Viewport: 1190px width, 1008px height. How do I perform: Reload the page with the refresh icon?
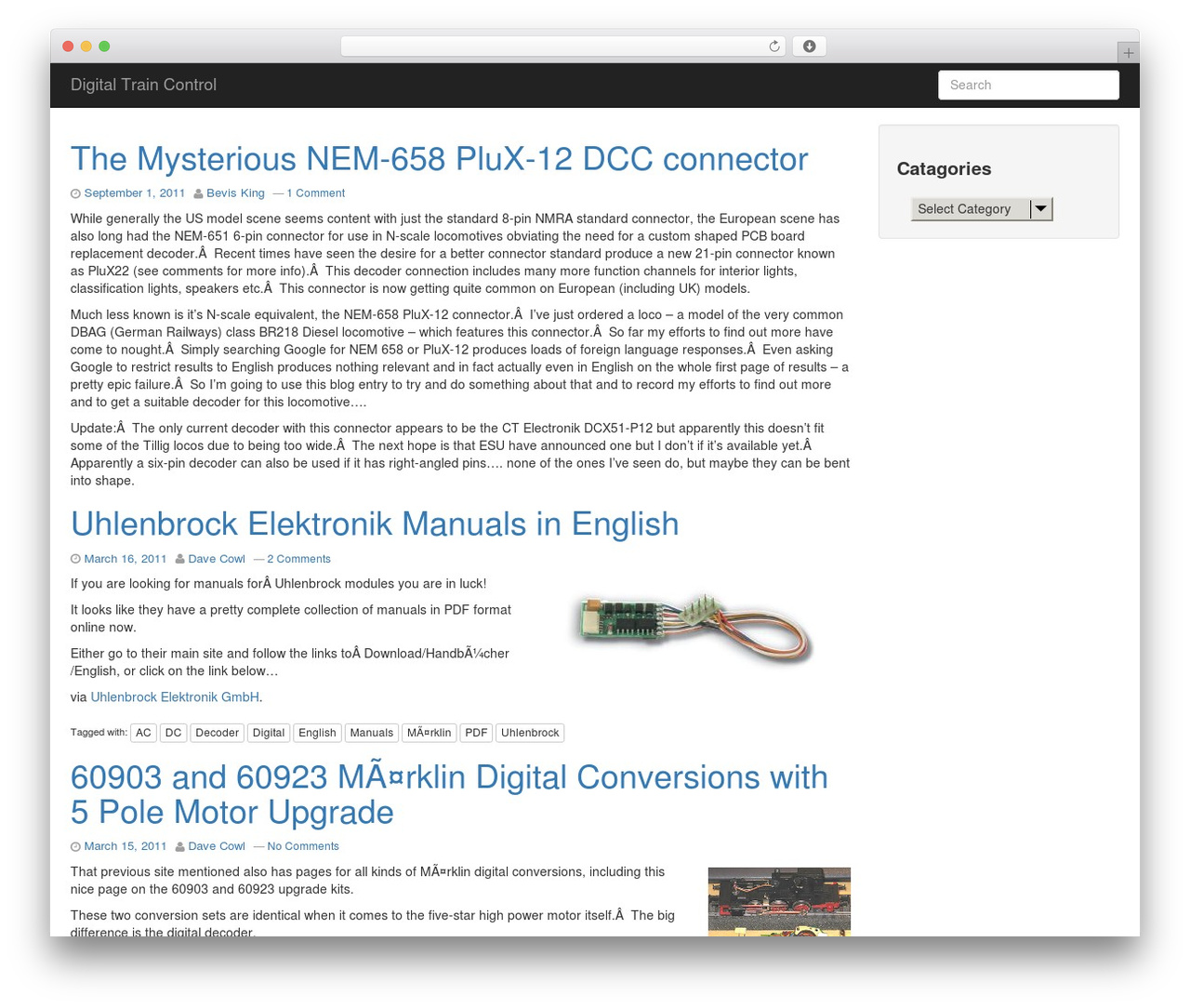(773, 46)
